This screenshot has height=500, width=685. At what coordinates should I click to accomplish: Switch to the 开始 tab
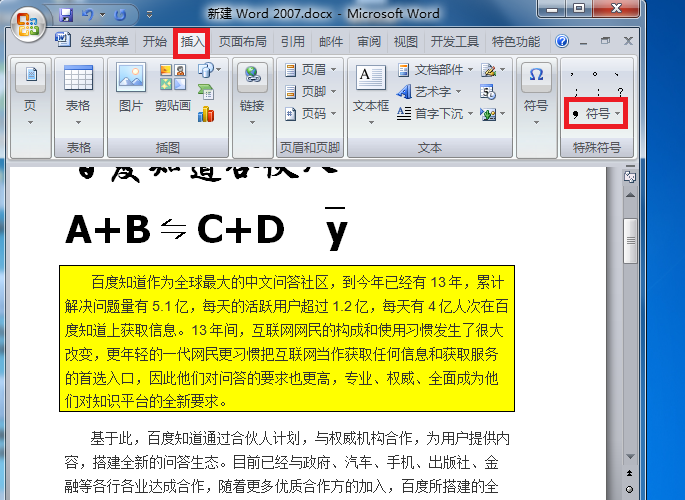coord(155,41)
